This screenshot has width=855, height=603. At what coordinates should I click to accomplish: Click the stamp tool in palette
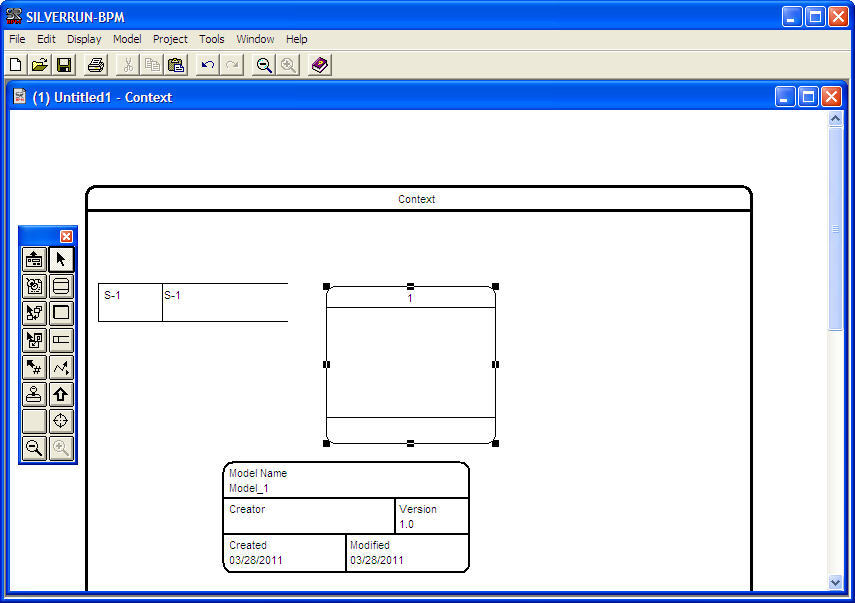coord(34,394)
